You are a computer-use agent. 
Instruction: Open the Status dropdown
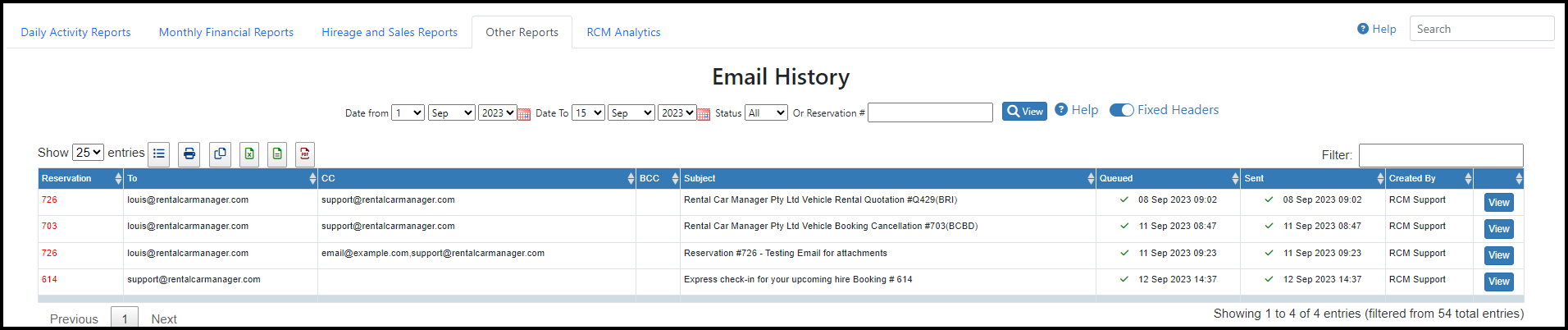pos(767,113)
